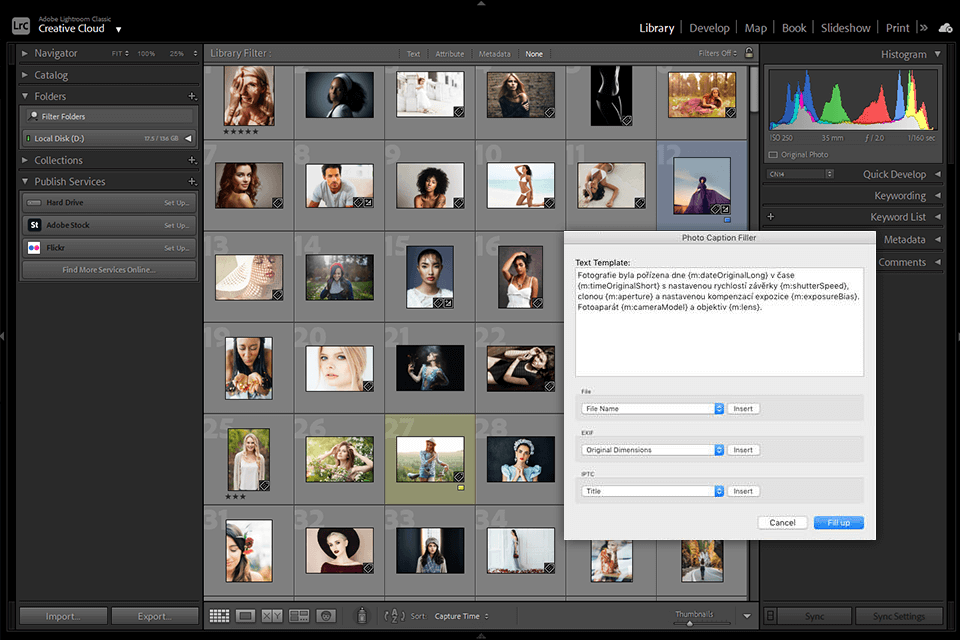The image size is (960, 640).
Task: Click the grid vertical scrollbar
Action: pyautogui.click(x=754, y=89)
